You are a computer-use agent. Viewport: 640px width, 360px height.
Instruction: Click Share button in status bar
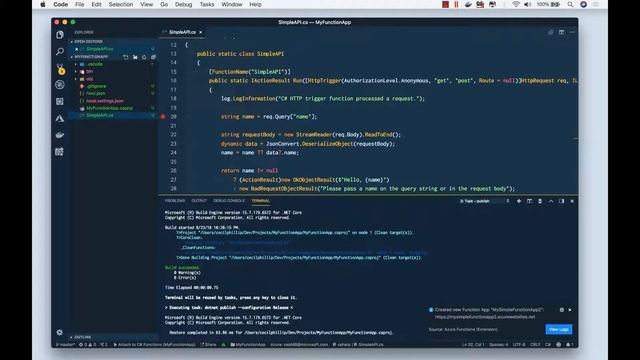click(x=208, y=344)
